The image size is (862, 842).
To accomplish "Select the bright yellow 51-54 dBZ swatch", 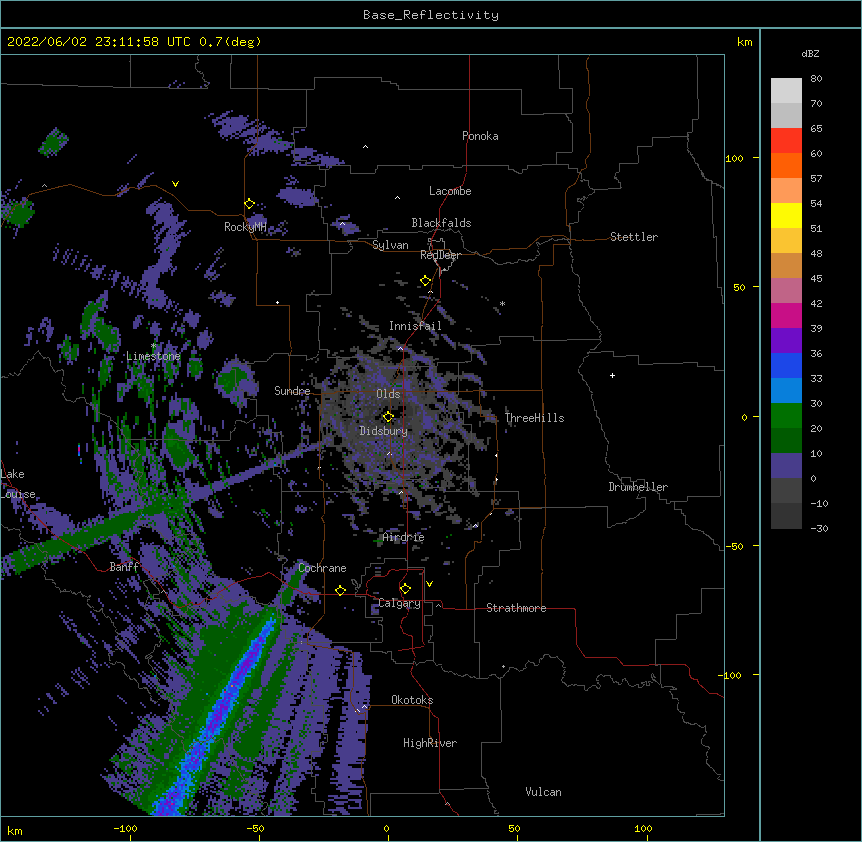I will point(786,215).
